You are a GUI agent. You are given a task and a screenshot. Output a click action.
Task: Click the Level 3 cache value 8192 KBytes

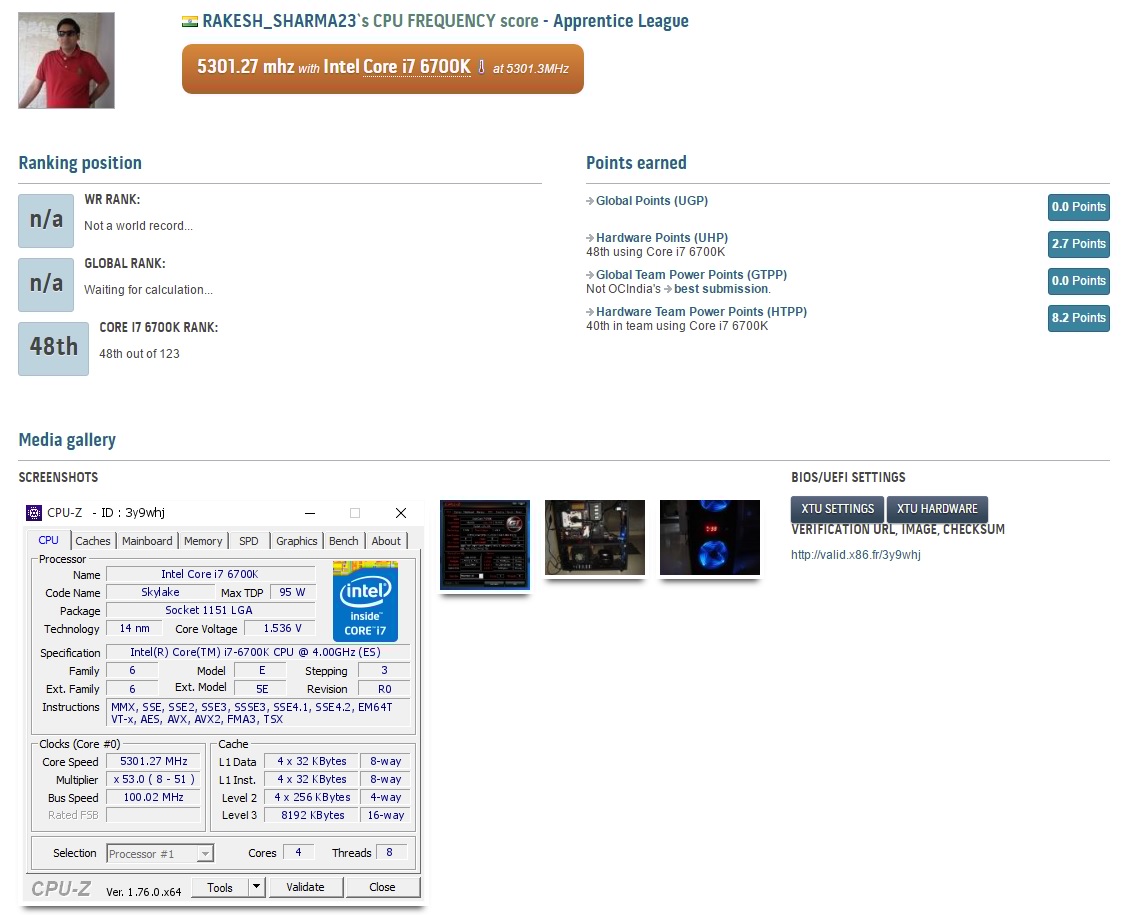[312, 815]
